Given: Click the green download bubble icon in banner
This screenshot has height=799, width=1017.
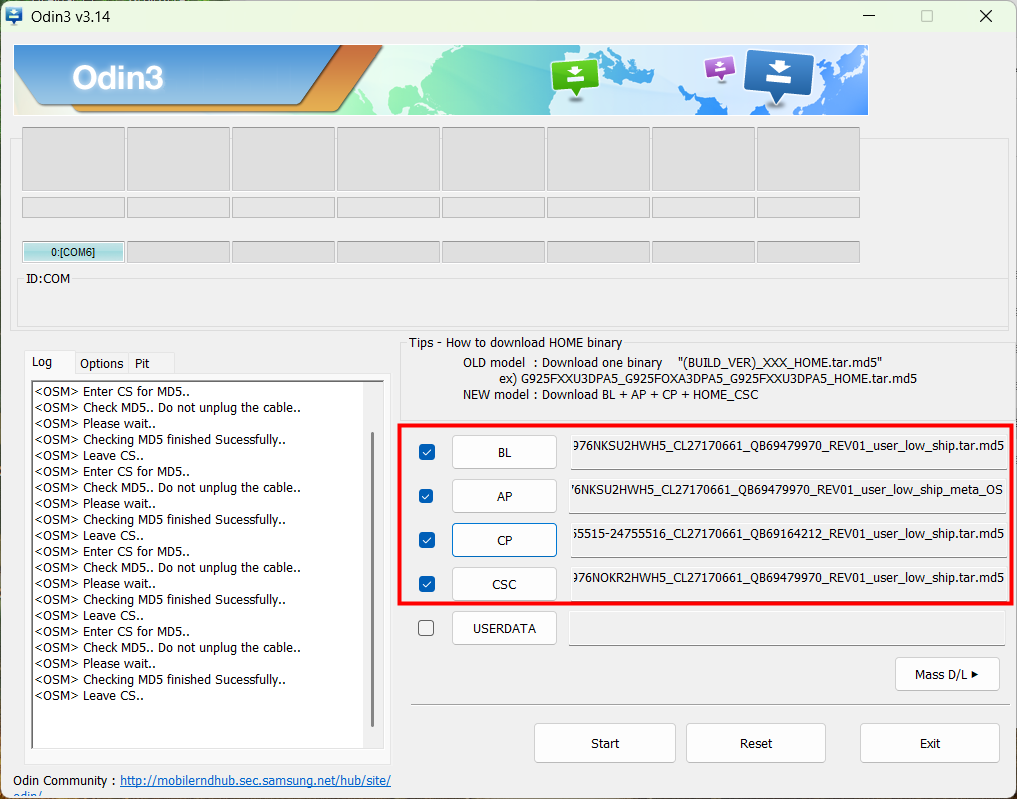Looking at the screenshot, I should pos(575,78).
